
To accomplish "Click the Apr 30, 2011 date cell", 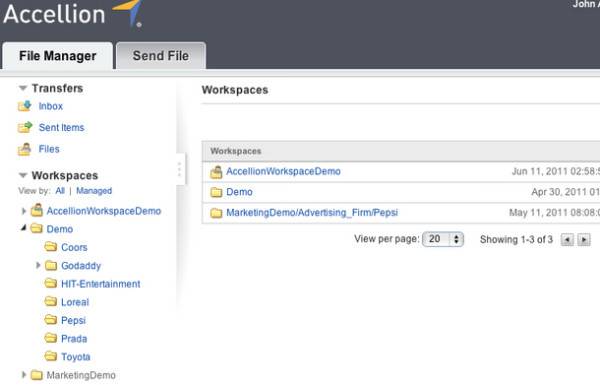I will 566,192.
